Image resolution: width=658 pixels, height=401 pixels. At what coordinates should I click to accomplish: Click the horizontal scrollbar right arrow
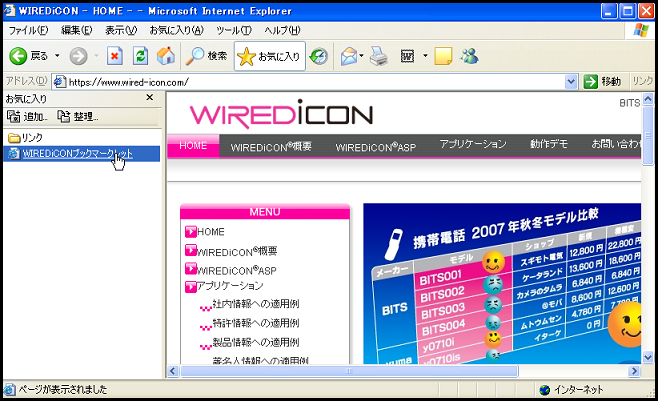click(634, 371)
